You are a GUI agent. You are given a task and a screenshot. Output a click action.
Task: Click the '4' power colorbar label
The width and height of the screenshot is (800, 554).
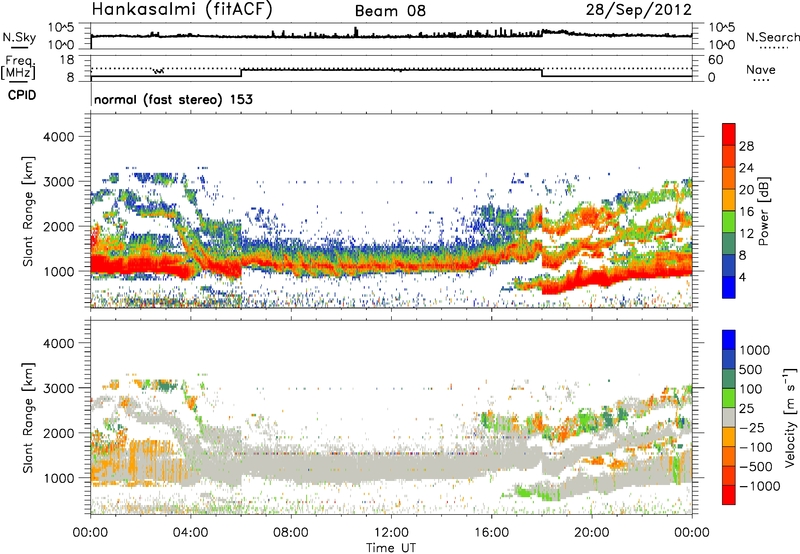(x=743, y=278)
